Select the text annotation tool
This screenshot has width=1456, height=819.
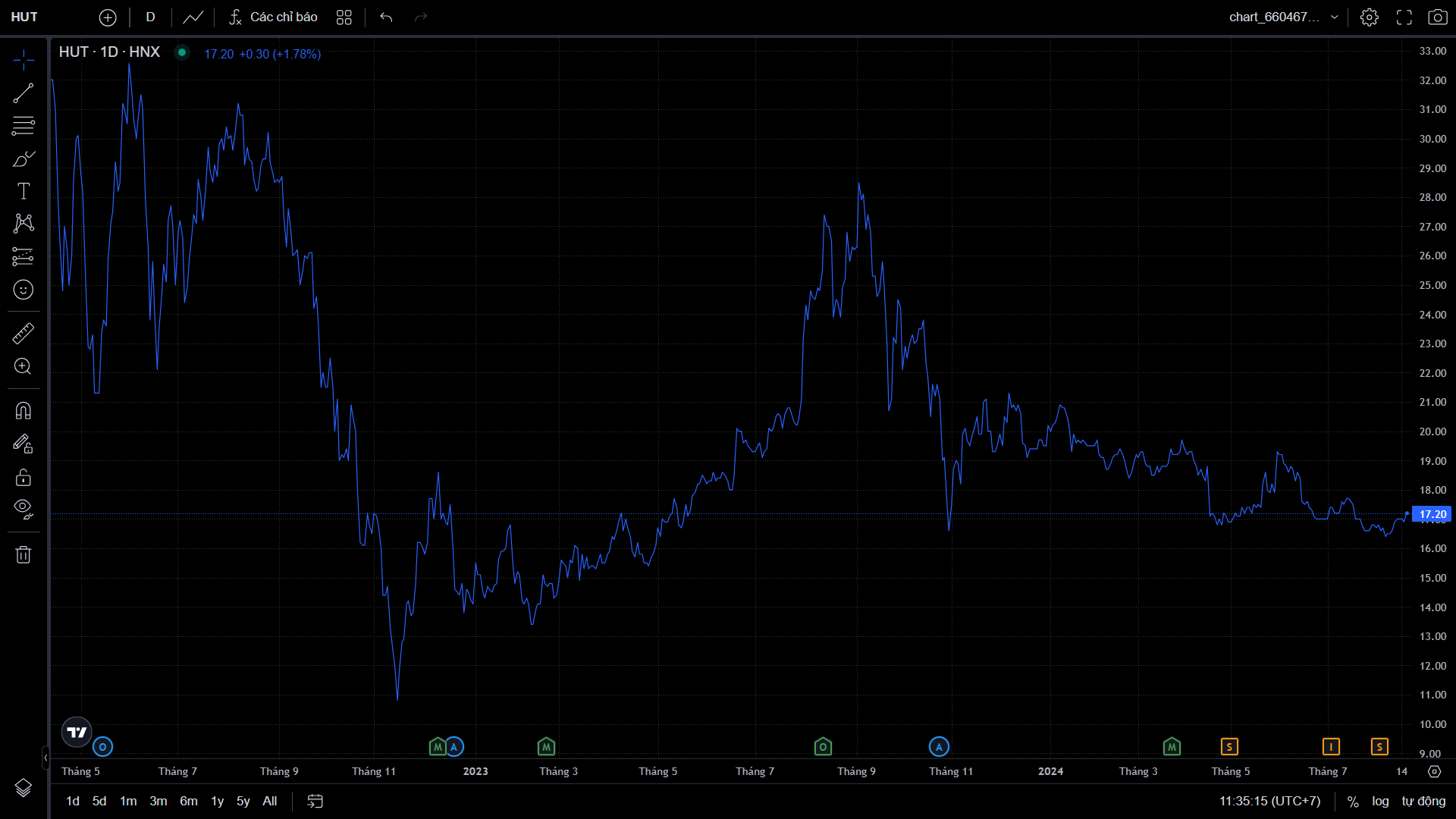click(x=24, y=191)
